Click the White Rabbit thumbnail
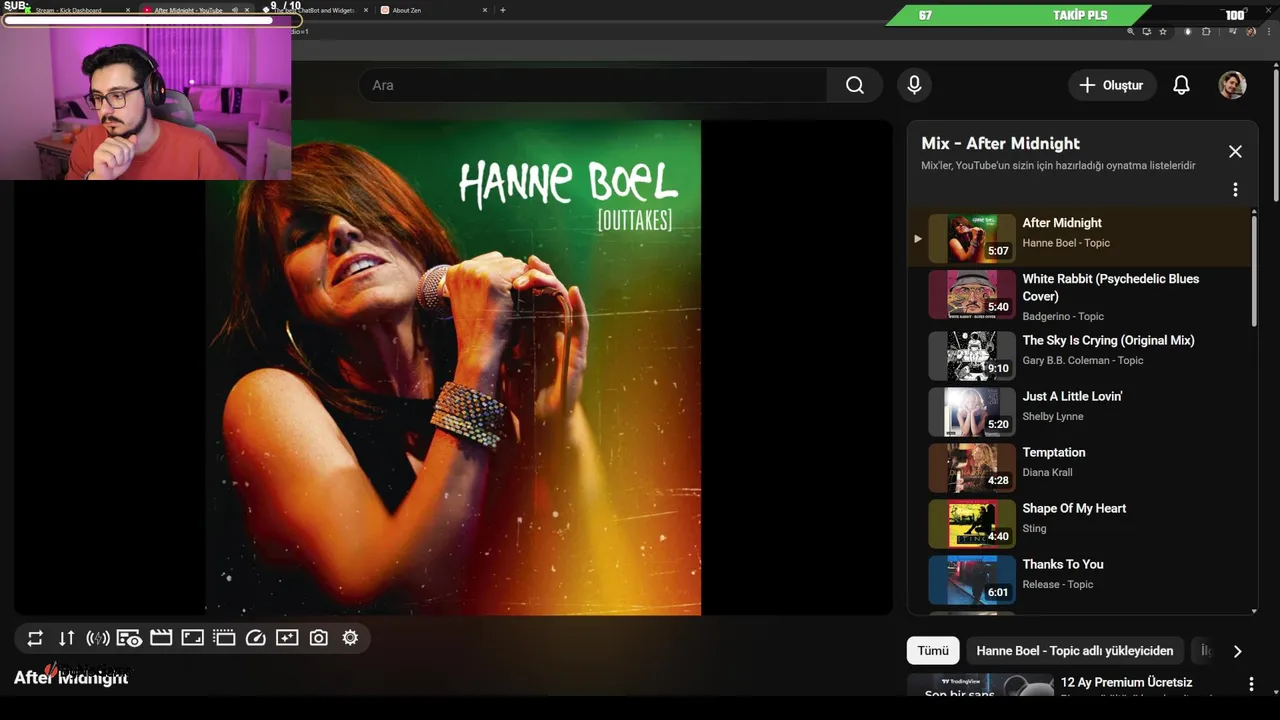Image resolution: width=1280 pixels, height=720 pixels. coord(972,294)
